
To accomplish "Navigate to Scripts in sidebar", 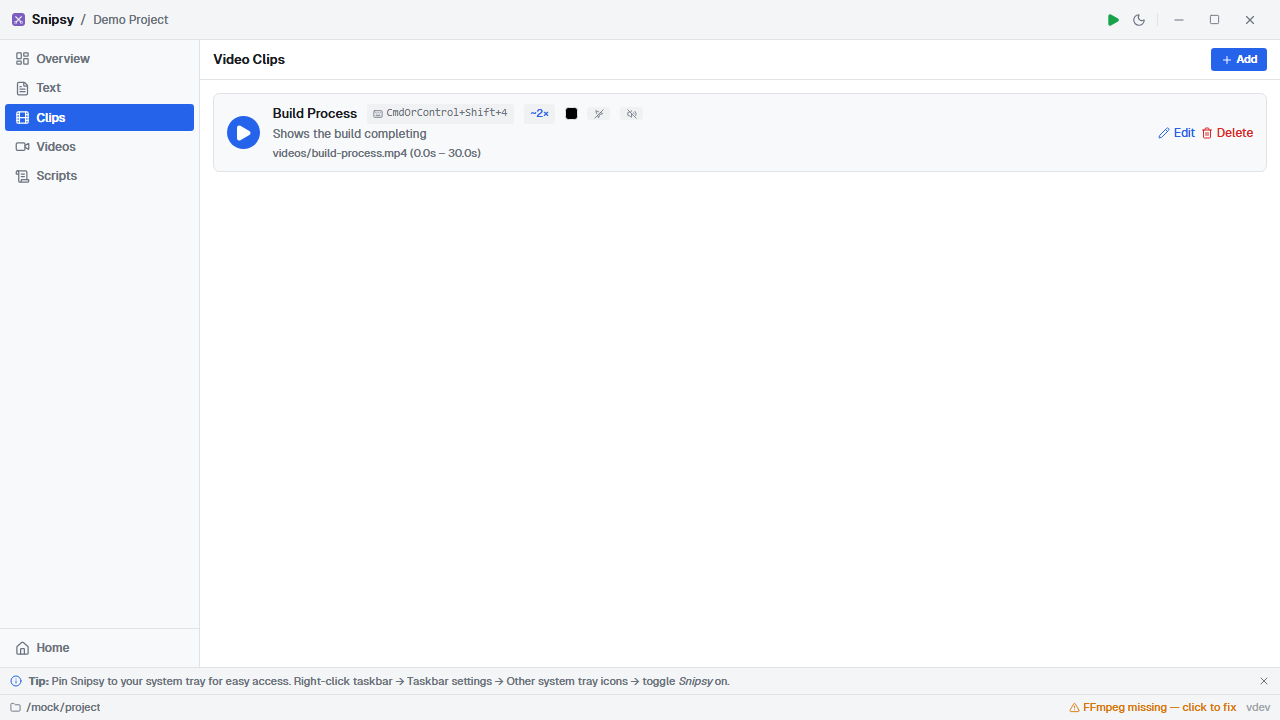I will [57, 176].
